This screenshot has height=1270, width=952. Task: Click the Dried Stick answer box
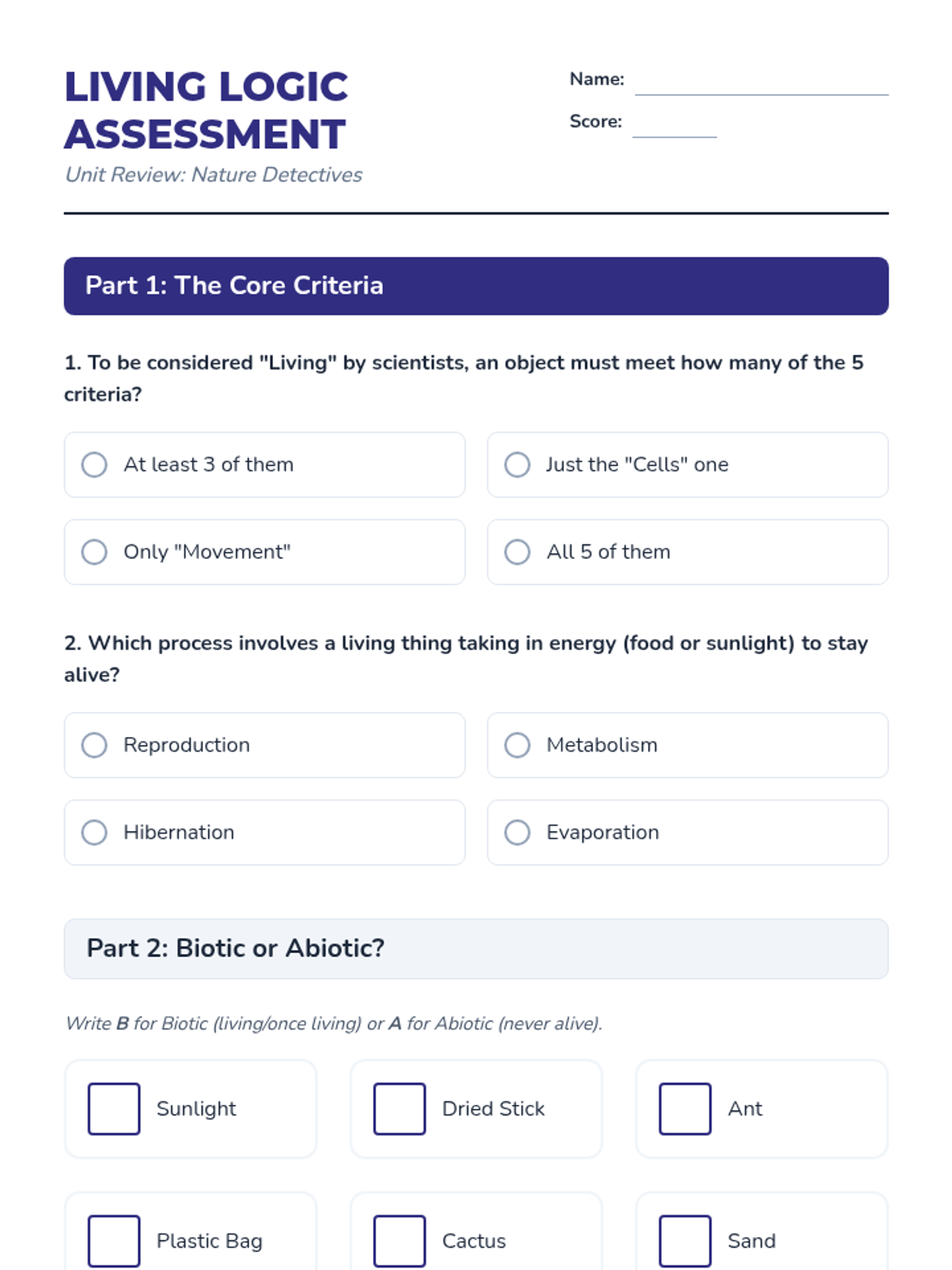[400, 1109]
